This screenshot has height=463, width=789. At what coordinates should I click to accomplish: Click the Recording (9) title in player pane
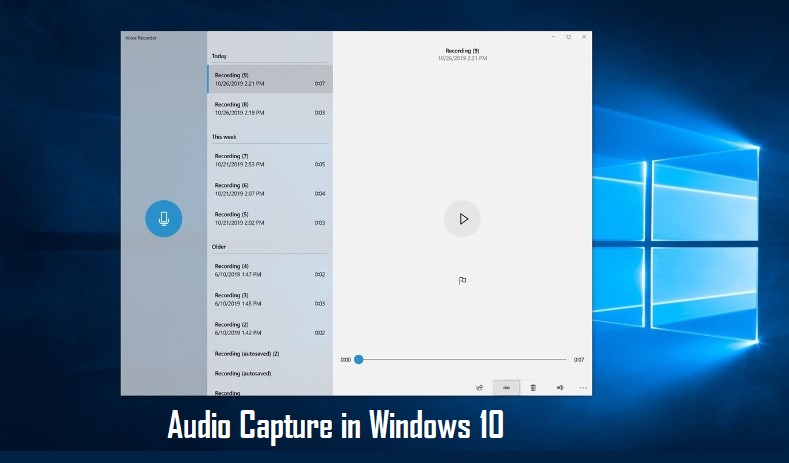pos(462,51)
